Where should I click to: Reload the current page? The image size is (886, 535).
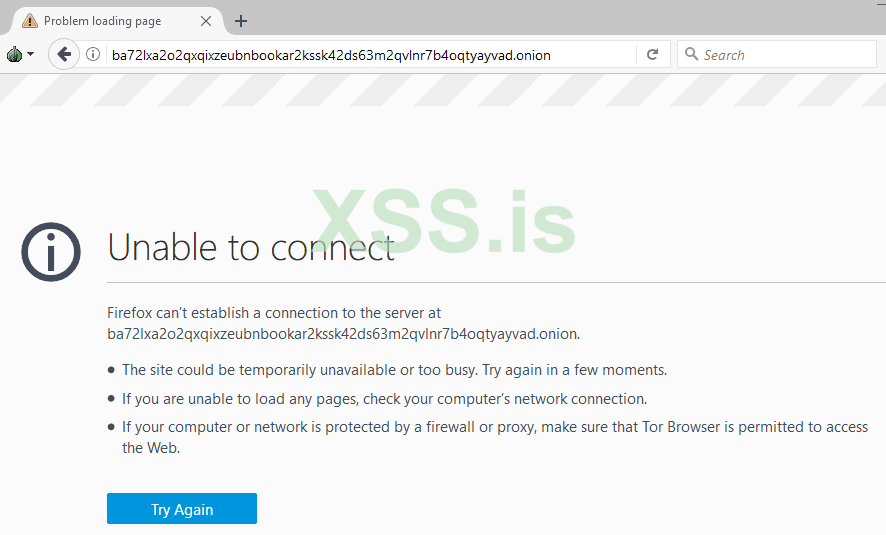pos(653,55)
